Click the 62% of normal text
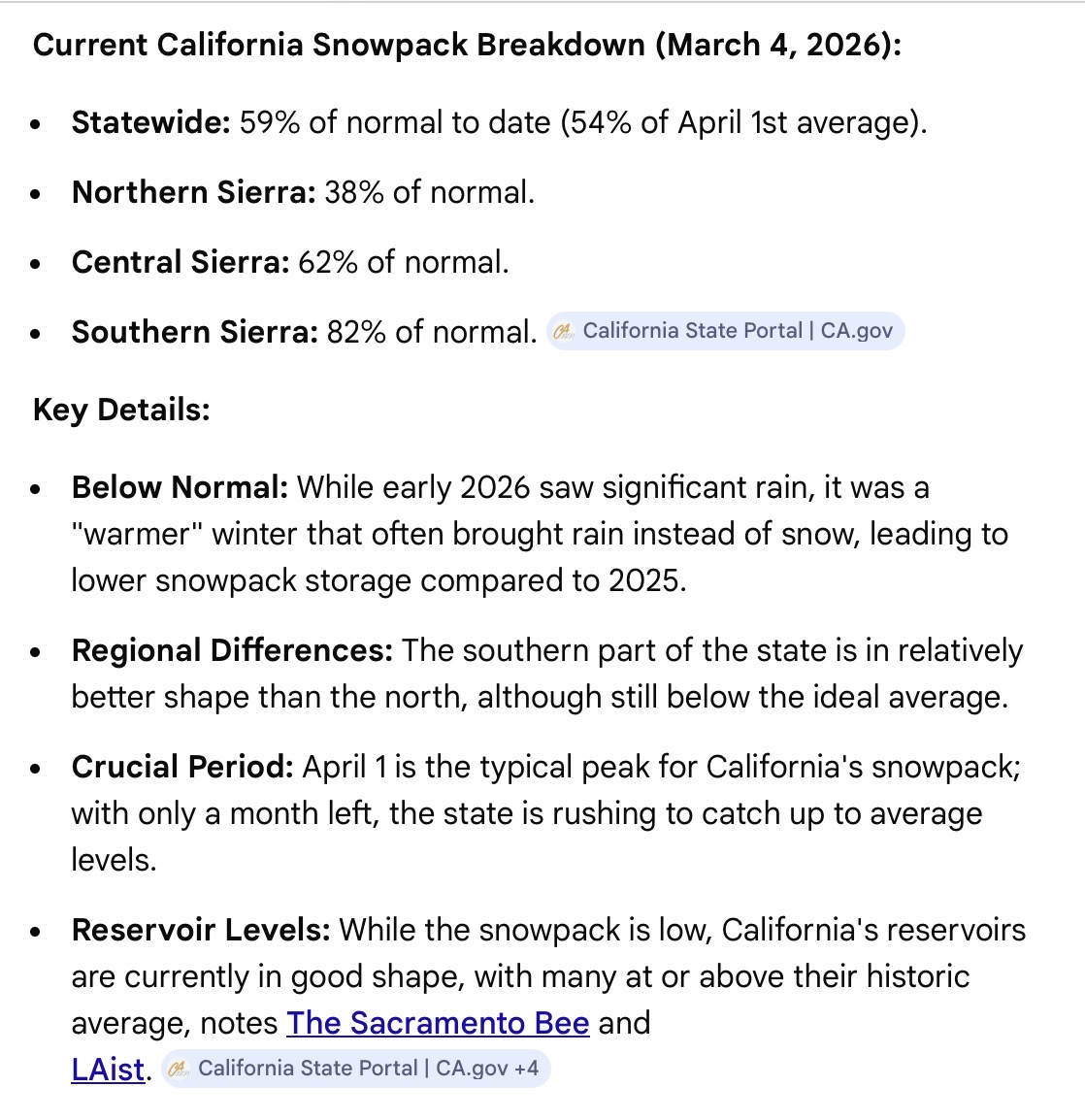The image size is (1085, 1120). coord(403,262)
